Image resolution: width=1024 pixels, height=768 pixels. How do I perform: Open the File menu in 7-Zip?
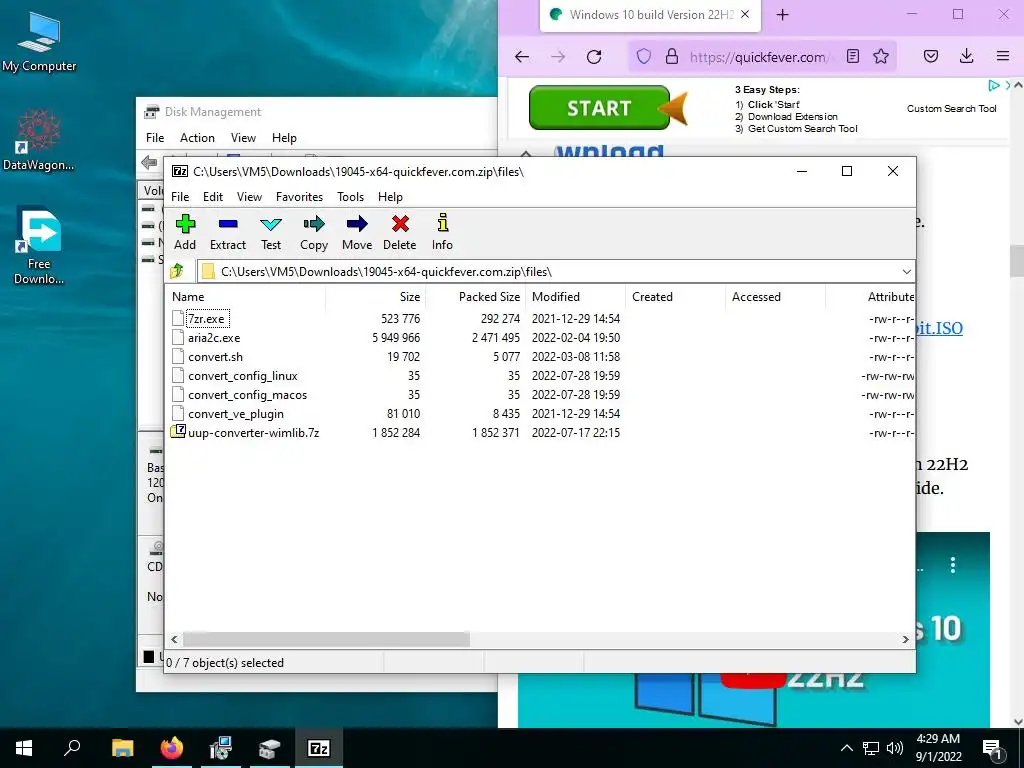180,197
